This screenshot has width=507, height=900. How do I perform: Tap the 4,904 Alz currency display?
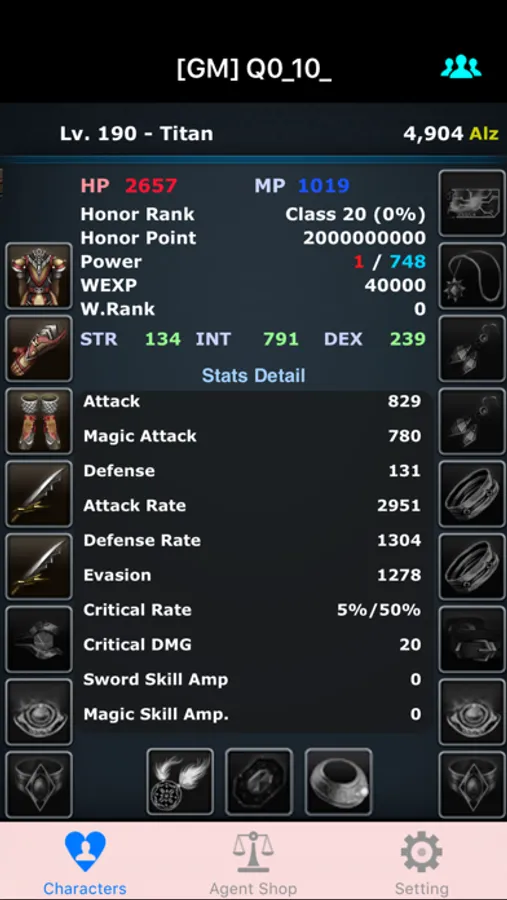pyautogui.click(x=451, y=134)
